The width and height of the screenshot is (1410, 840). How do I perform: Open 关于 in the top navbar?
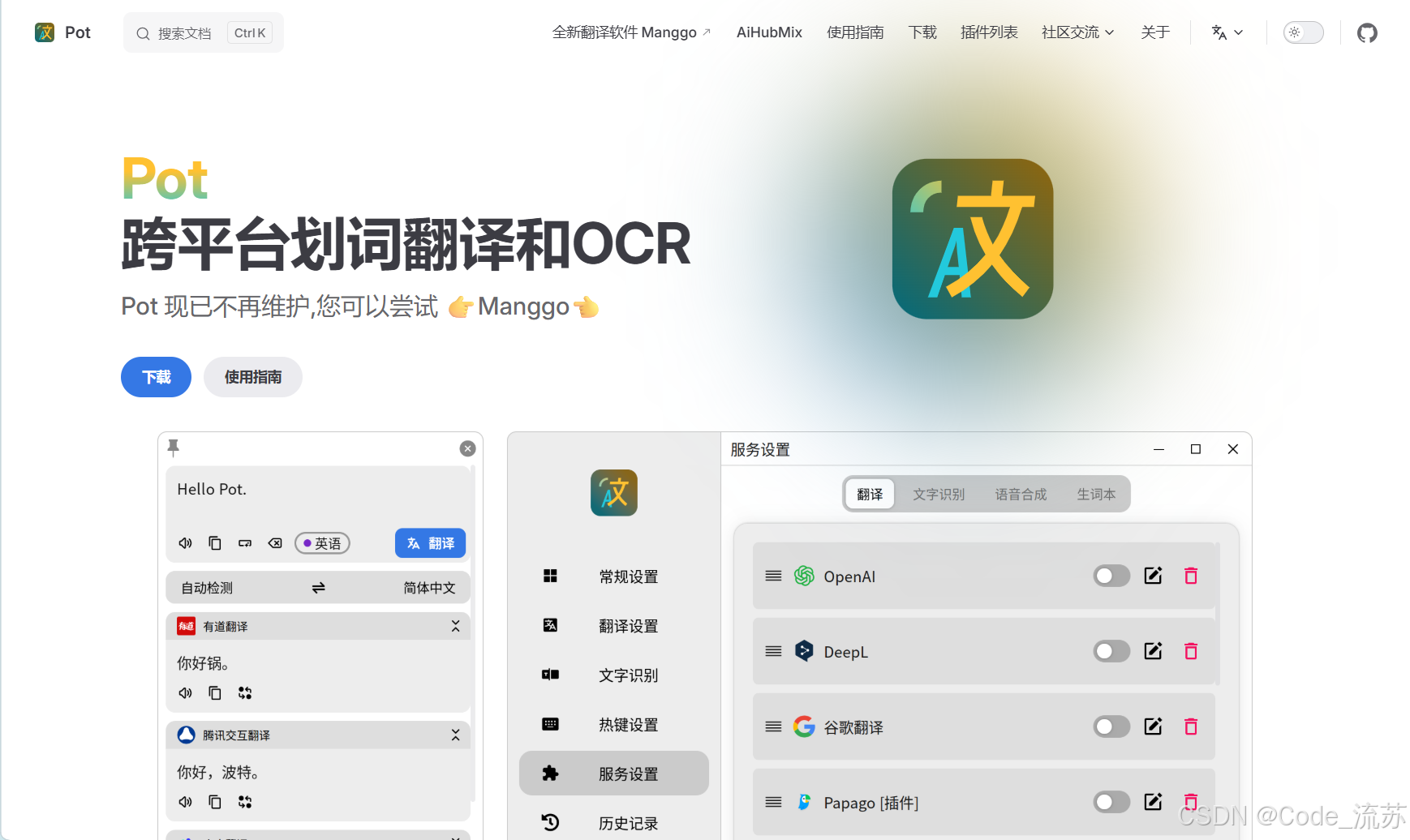pyautogui.click(x=1155, y=32)
